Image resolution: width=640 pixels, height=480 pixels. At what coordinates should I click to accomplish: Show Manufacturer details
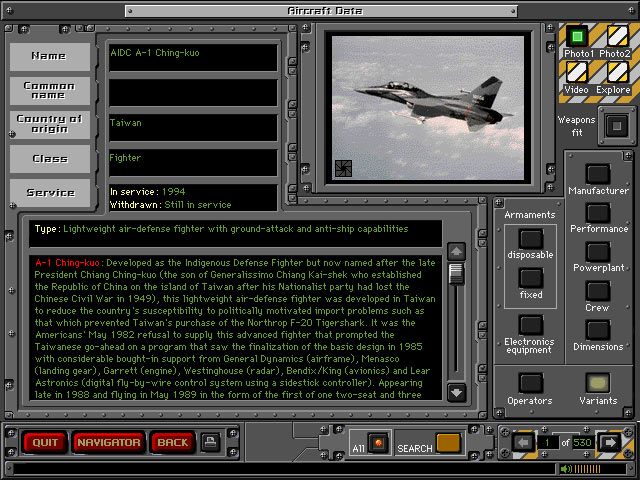[x=598, y=174]
